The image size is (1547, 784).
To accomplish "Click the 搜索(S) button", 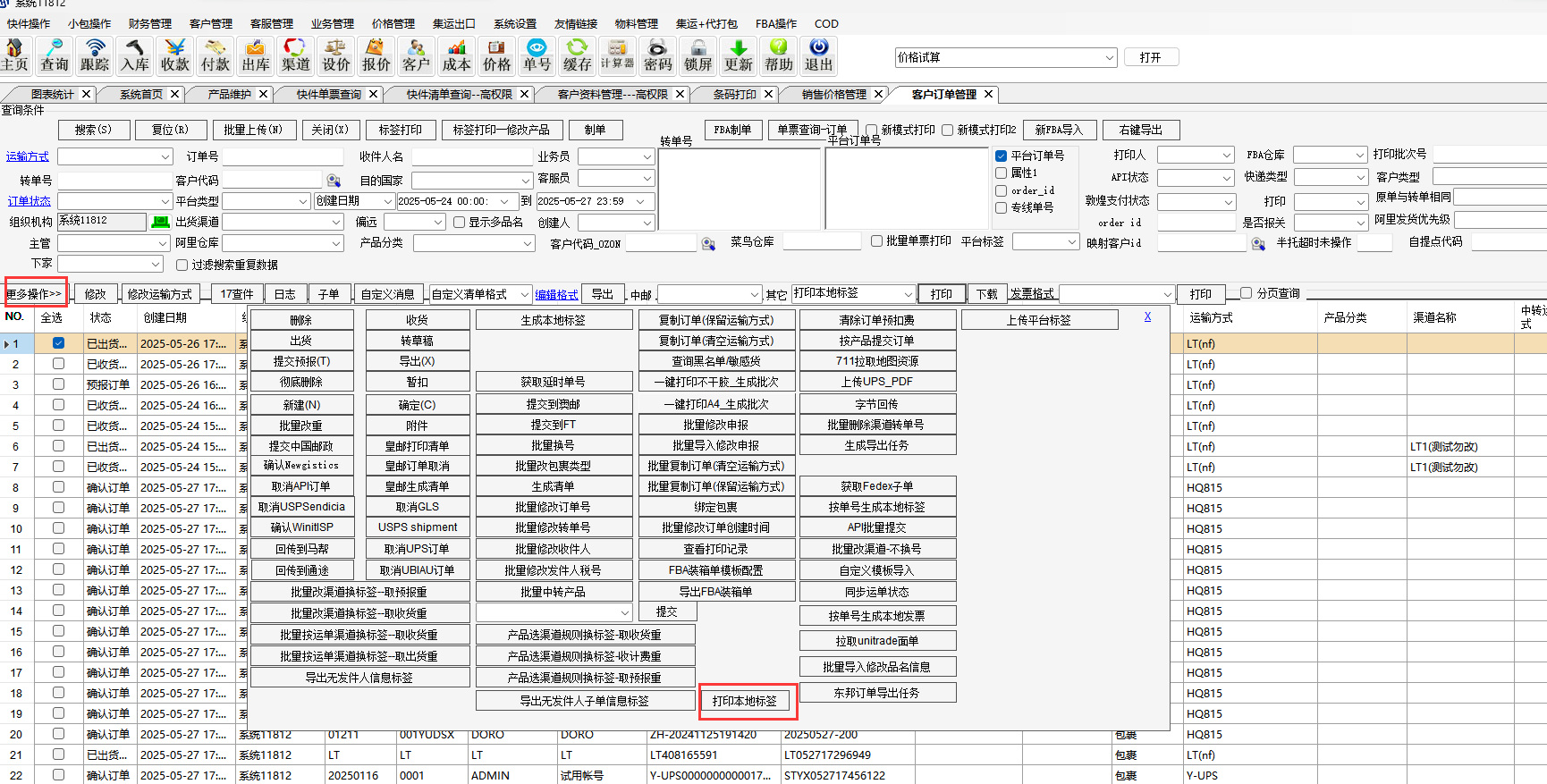I will click(94, 130).
